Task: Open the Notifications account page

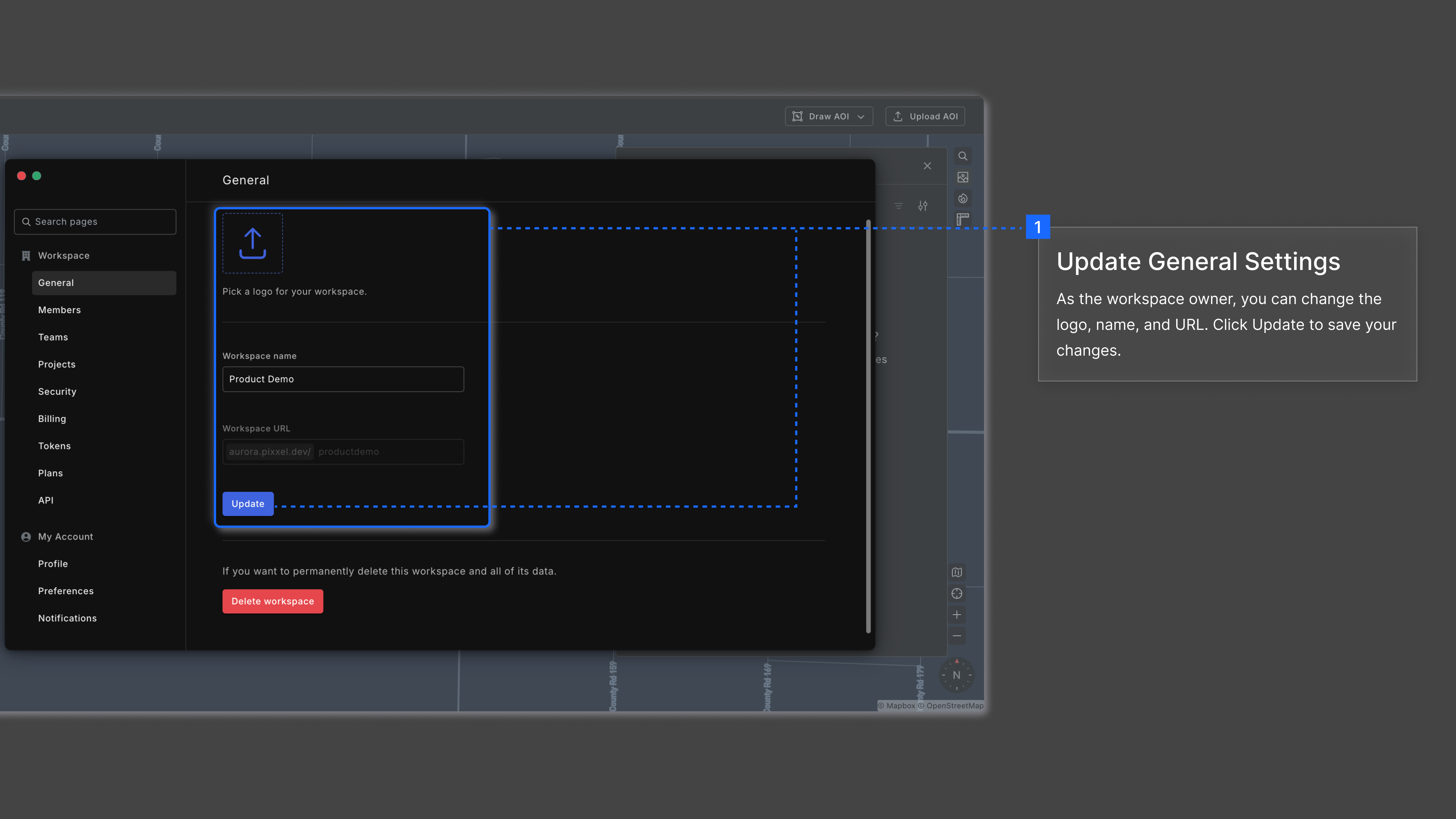Action: (x=67, y=618)
